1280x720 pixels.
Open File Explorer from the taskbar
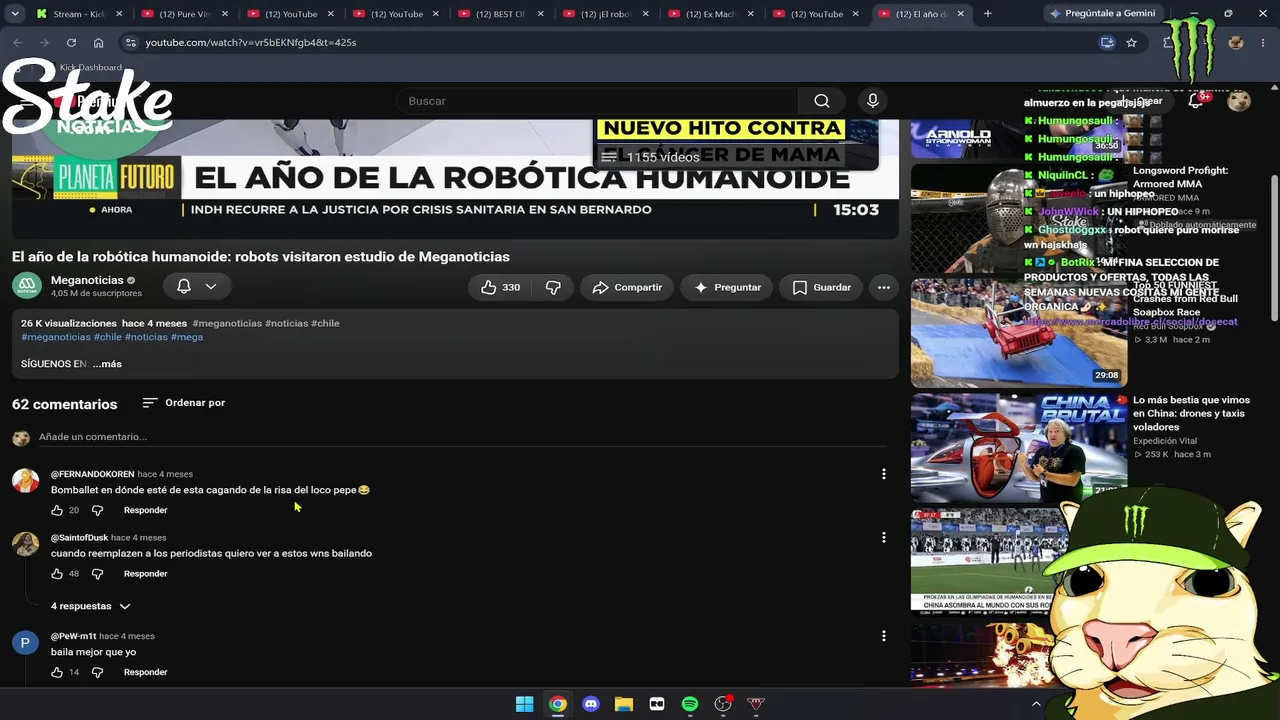click(624, 704)
